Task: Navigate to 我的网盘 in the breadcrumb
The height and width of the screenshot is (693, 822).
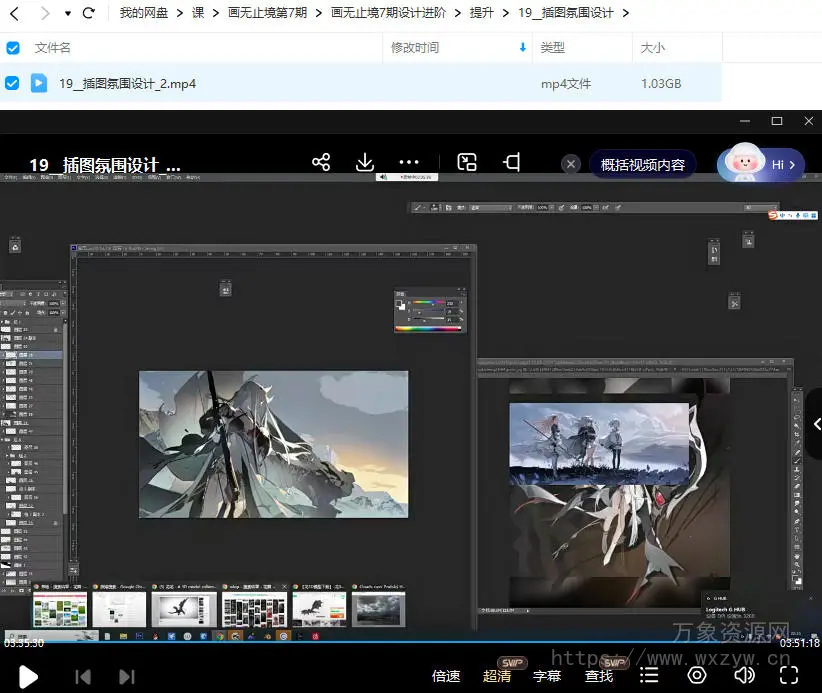Action: [x=145, y=13]
